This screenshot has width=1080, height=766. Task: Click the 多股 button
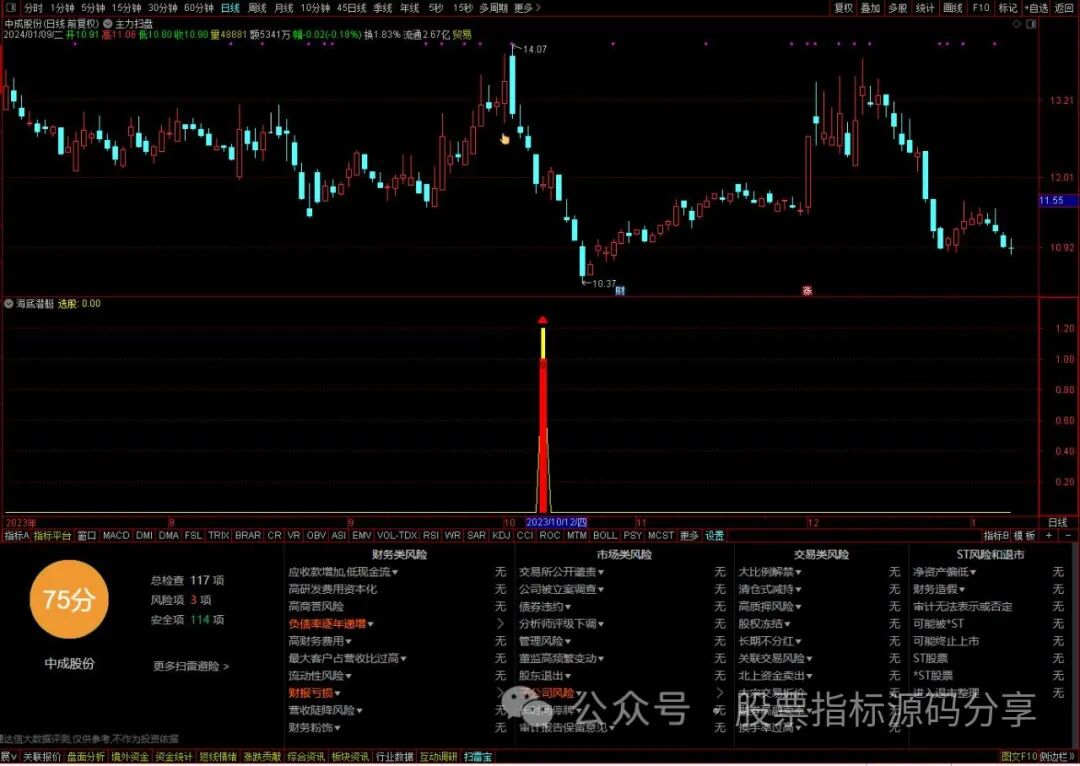897,8
